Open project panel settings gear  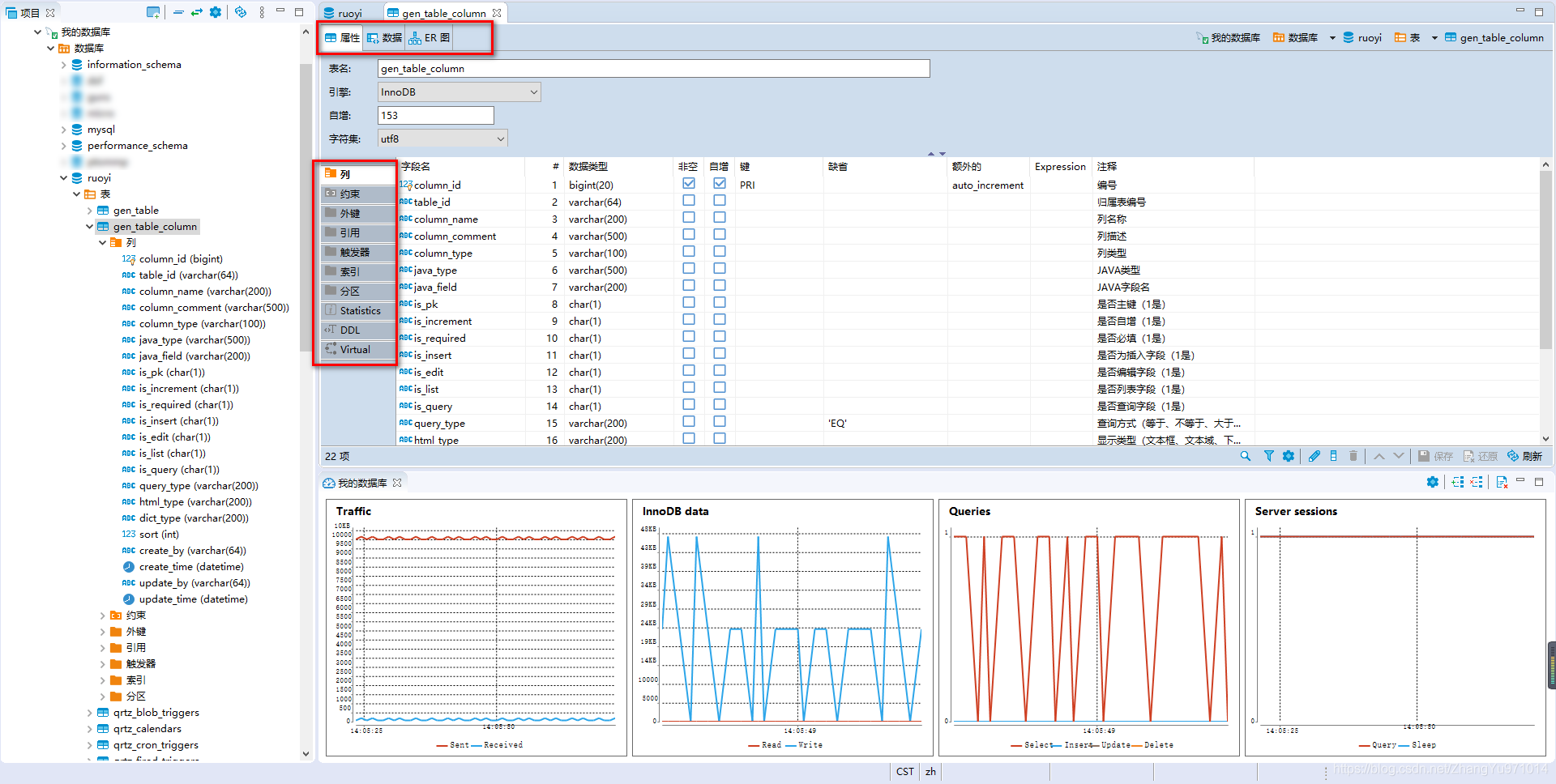click(x=216, y=12)
